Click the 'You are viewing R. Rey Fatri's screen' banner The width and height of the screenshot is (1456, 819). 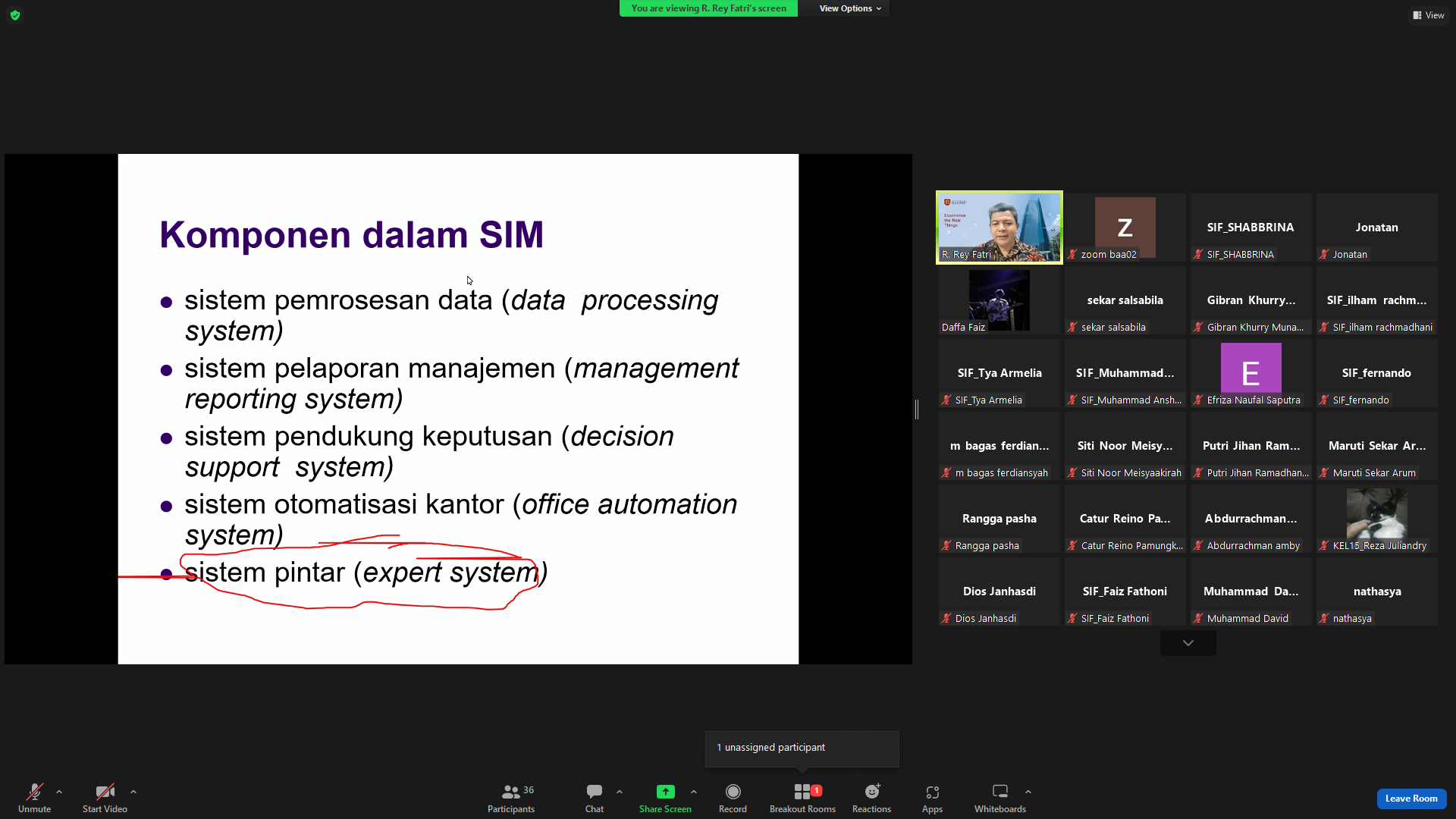point(708,8)
